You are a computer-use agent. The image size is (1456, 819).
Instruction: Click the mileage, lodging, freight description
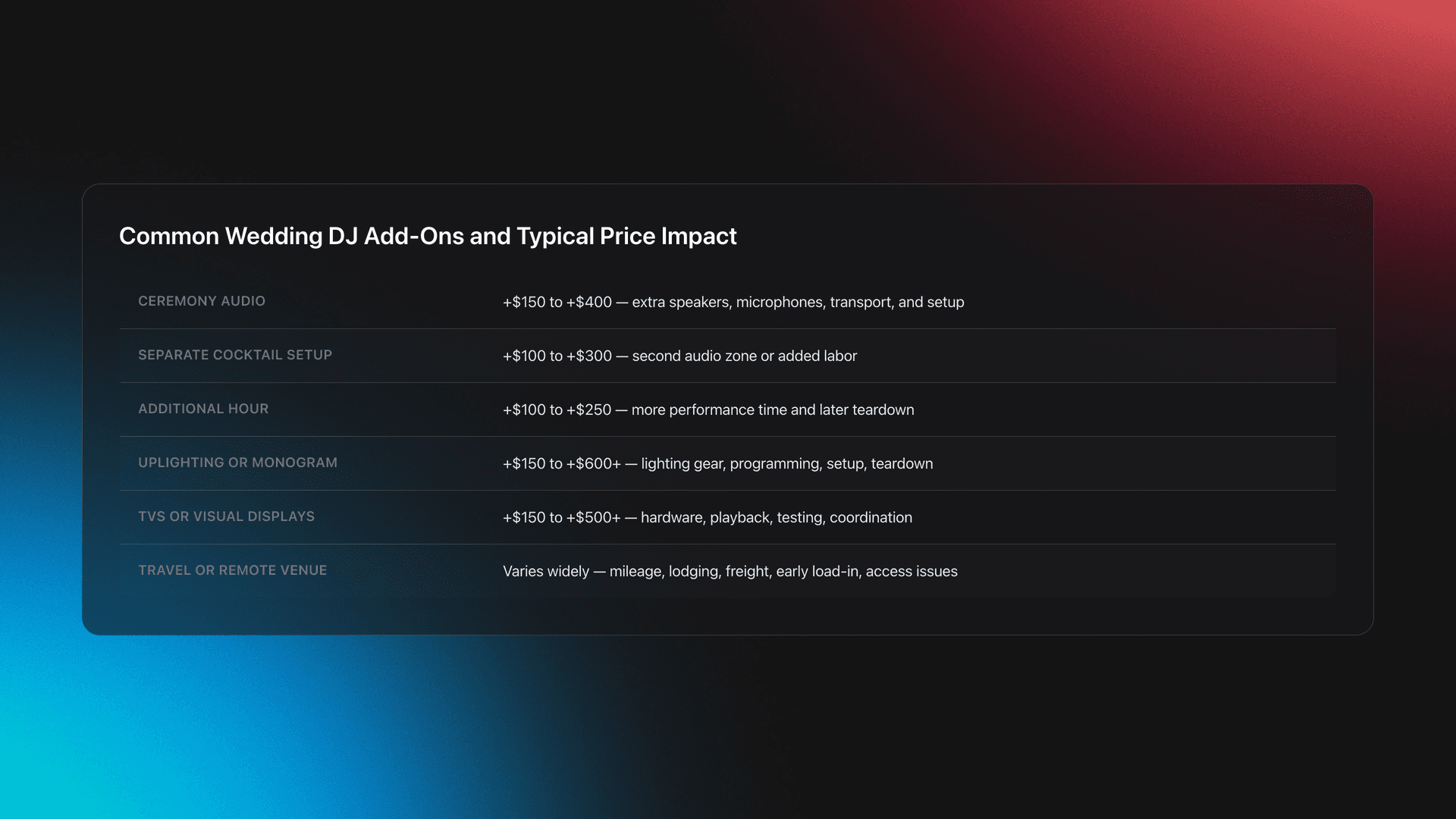click(x=783, y=571)
